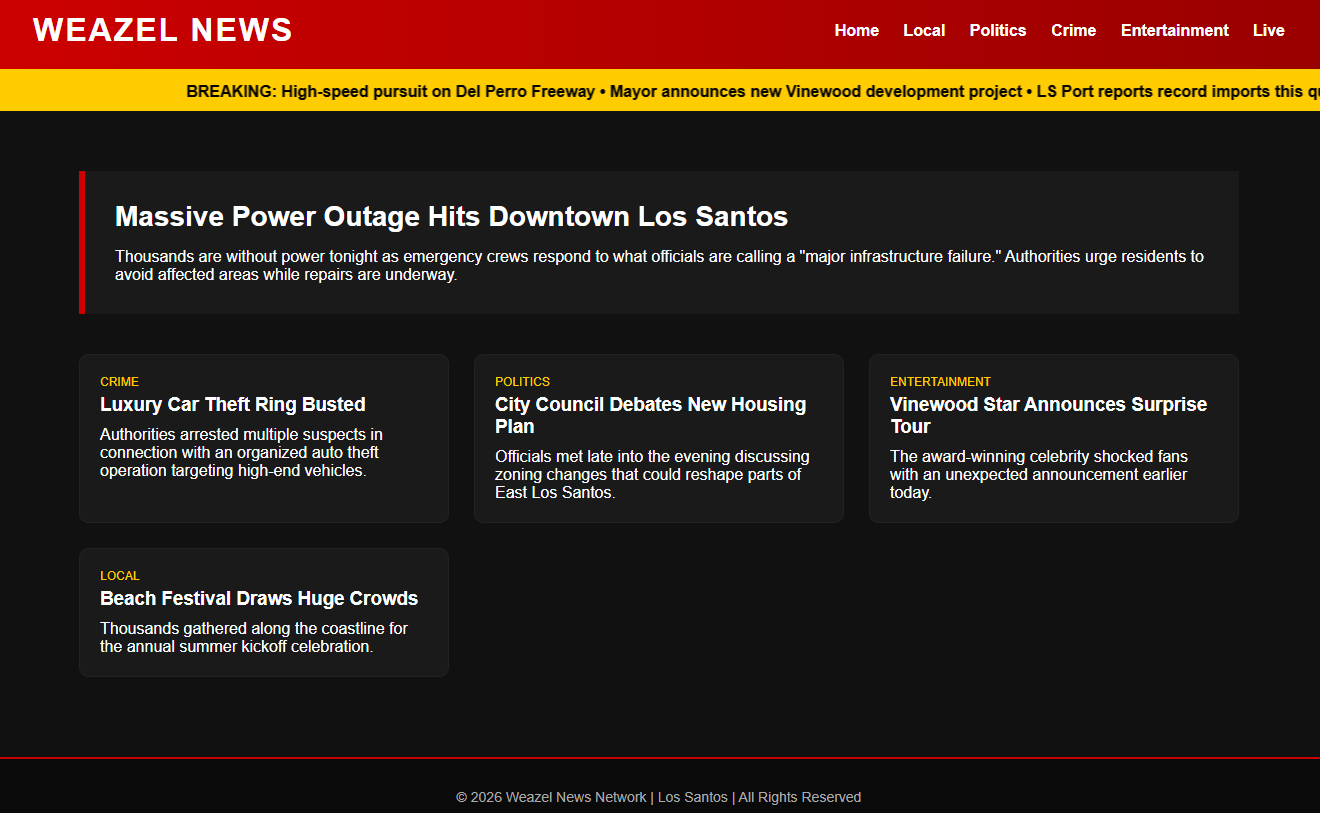
Task: Navigate to the Entertainment section
Action: pyautogui.click(x=1174, y=30)
